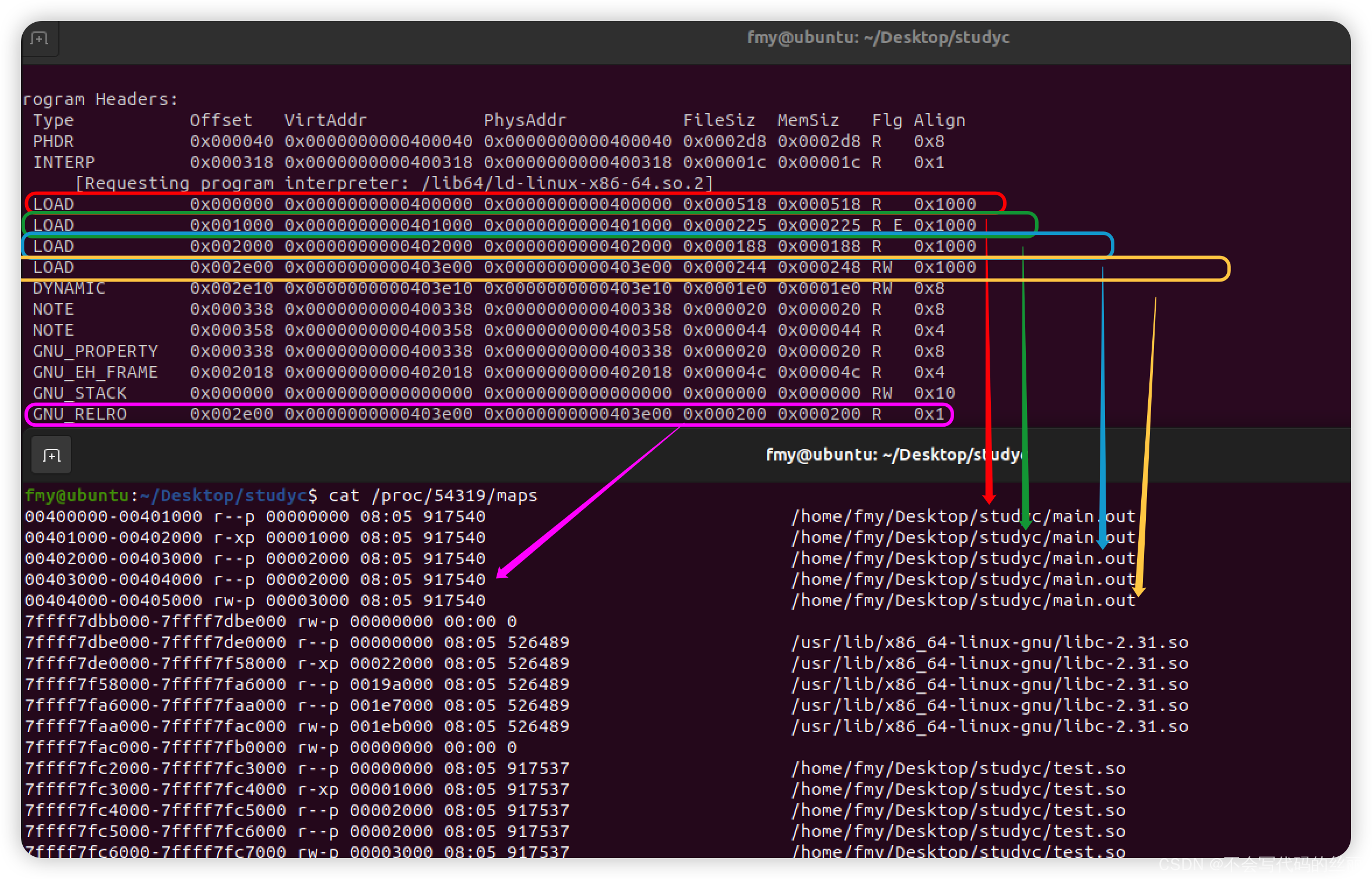Click the first test.so file path
Screen dimensions: 1372x879
[958, 768]
